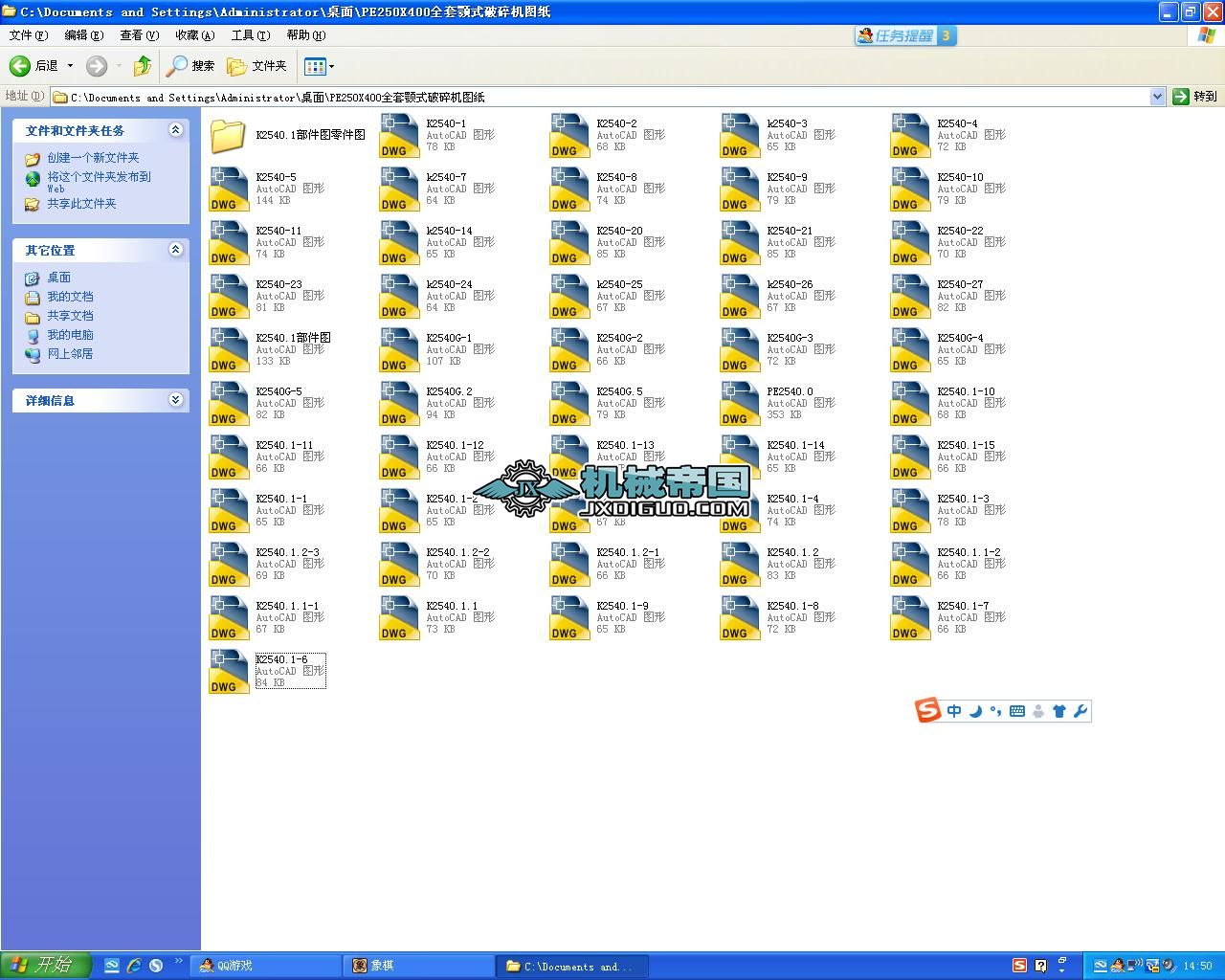Open the Back button history dropdown arrow
Viewport: 1225px width, 980px height.
[70, 66]
